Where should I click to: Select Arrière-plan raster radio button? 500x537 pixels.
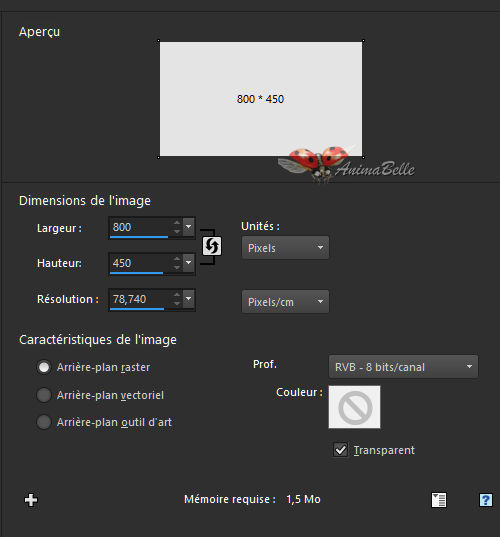click(44, 367)
